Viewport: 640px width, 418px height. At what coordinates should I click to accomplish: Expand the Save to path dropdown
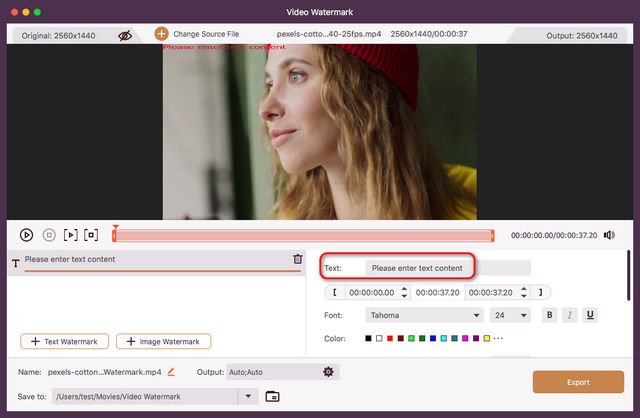coord(249,397)
